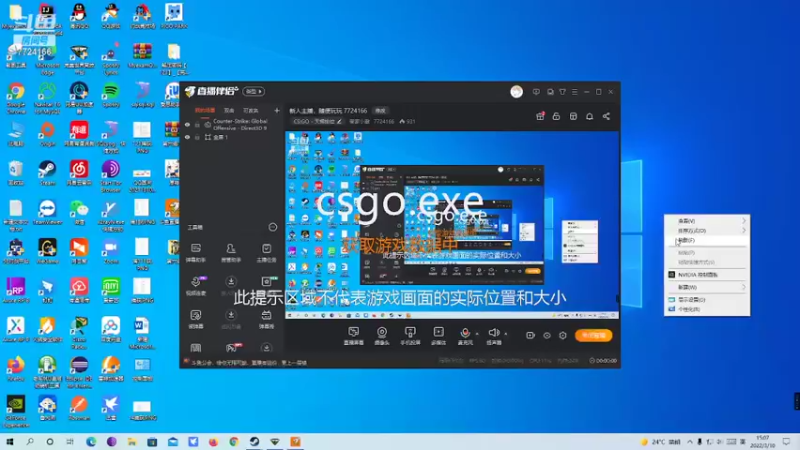Click the modify title button

click(x=381, y=111)
